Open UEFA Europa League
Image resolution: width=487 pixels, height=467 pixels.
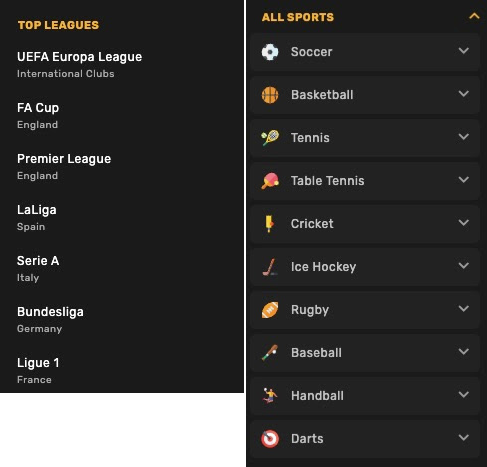click(79, 64)
